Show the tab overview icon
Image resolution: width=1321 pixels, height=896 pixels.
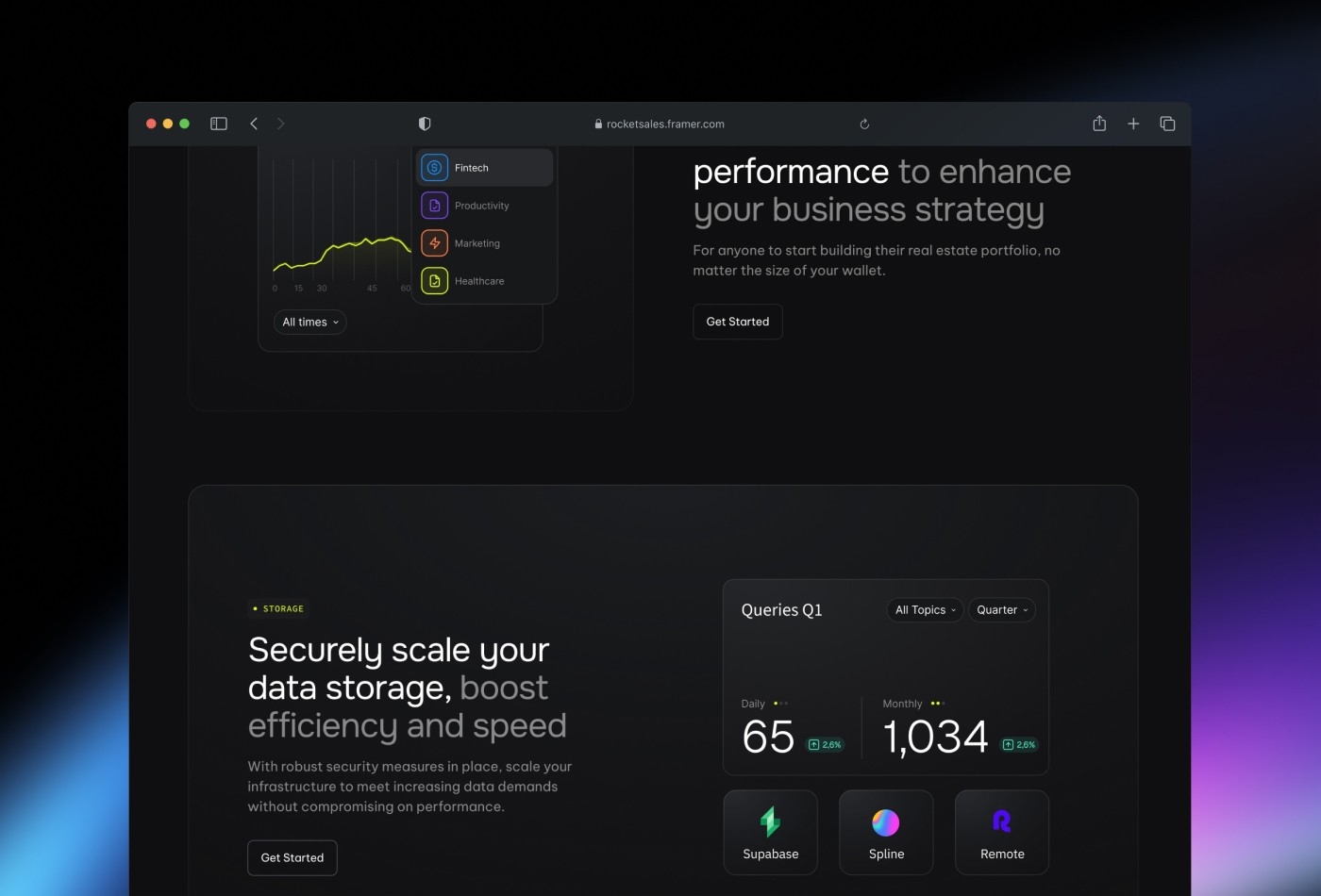1167,124
